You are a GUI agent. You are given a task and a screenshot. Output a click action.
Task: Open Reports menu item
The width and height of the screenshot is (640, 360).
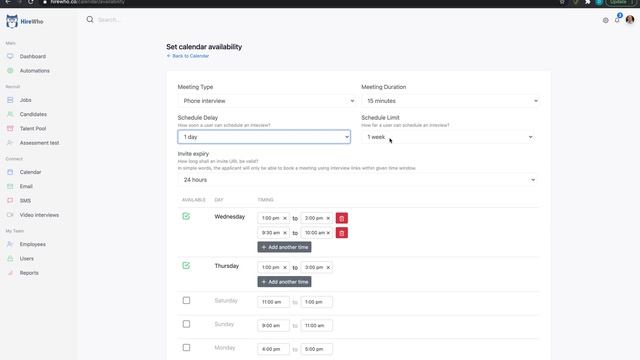pyautogui.click(x=29, y=273)
